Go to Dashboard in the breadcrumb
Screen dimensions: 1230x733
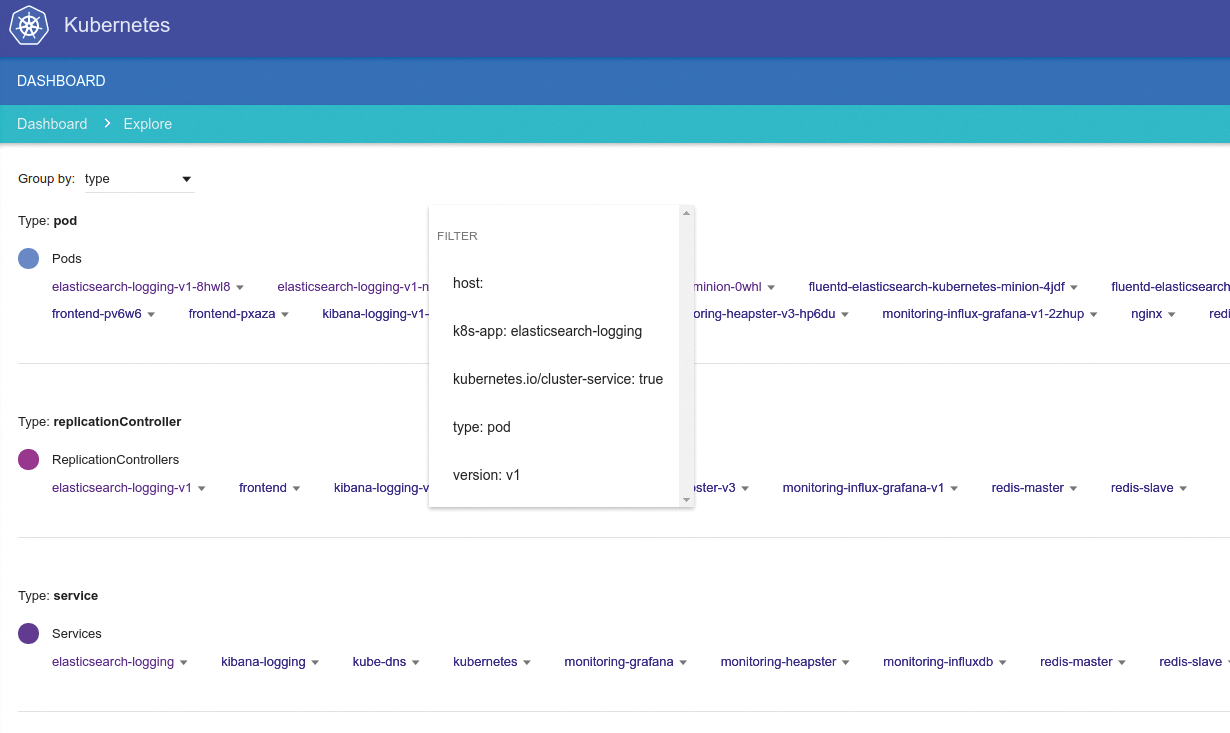point(52,124)
